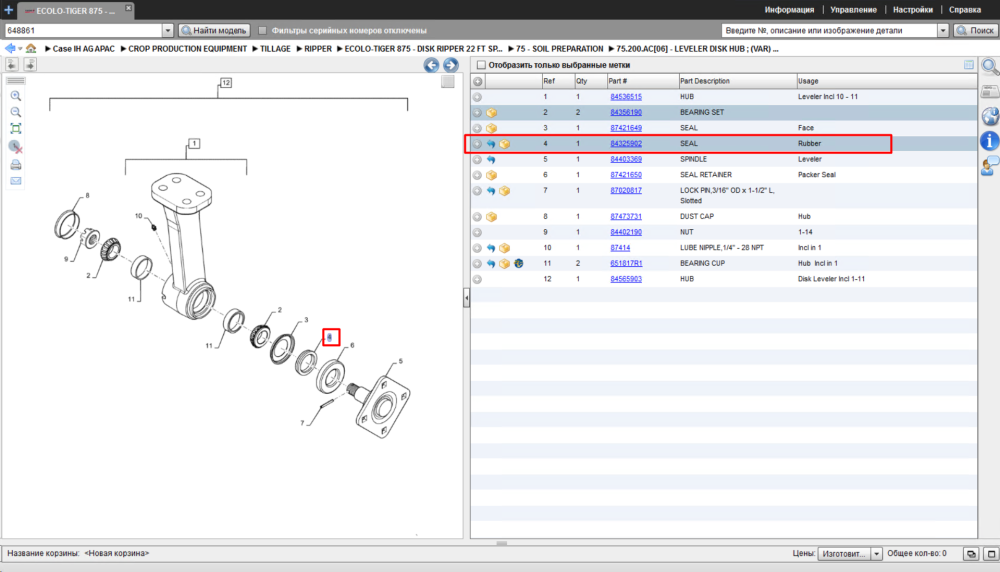This screenshot has width=1000, height=572.
Task: Go to previous illustration with blue left arrow
Action: [x=431, y=65]
